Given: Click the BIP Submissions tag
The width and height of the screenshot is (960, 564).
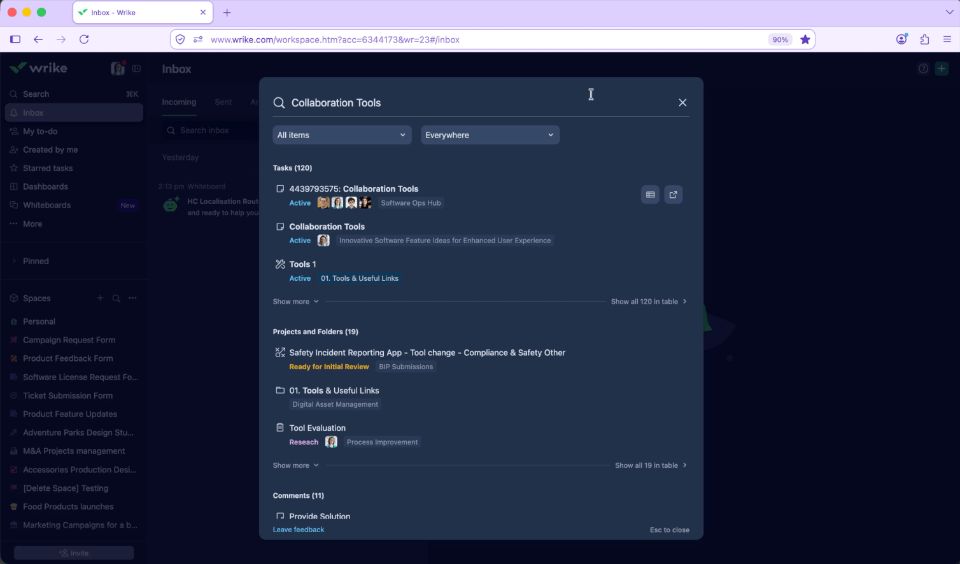Looking at the screenshot, I should coord(406,367).
